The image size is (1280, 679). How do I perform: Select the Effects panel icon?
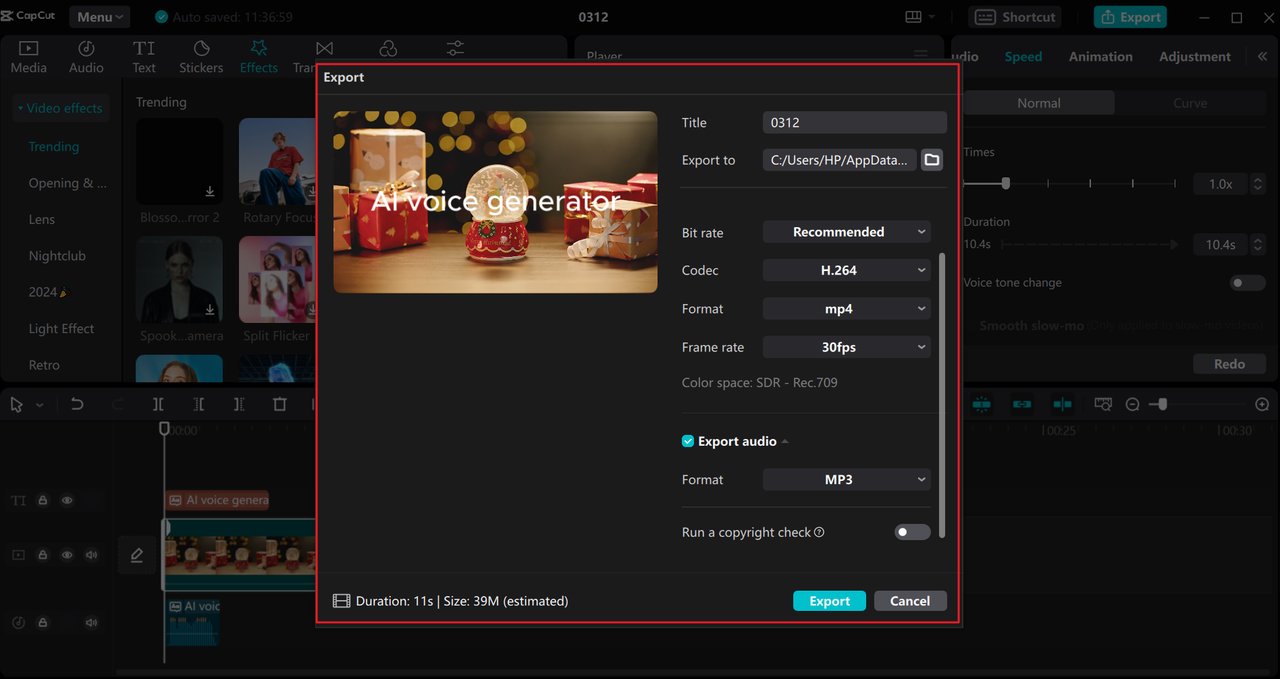(259, 57)
